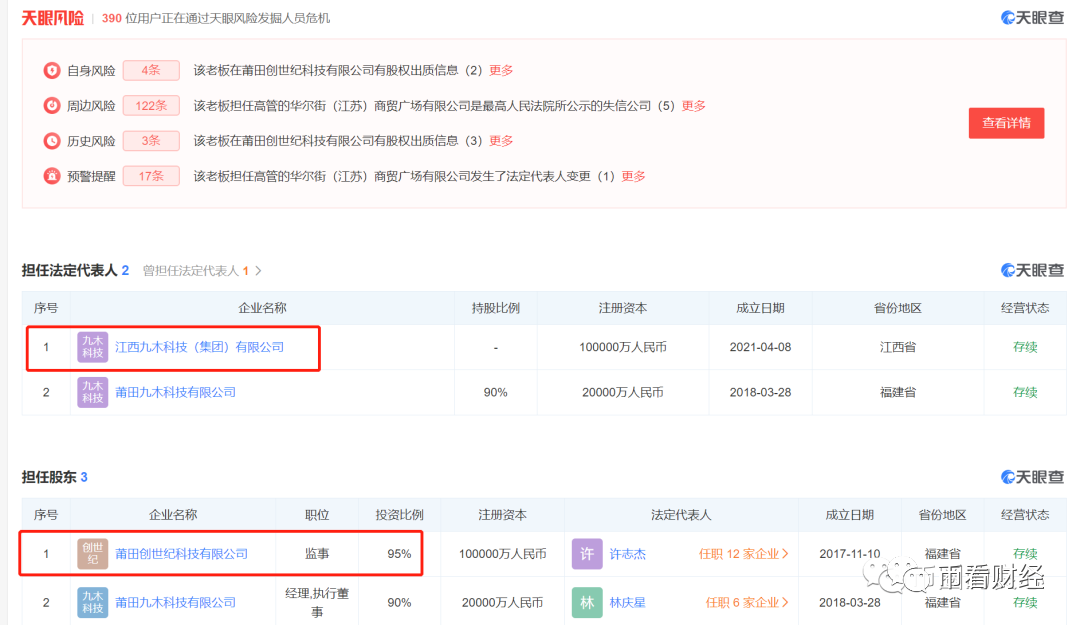This screenshot has height=625, width=1080.
Task: Click the 投资比例 column header
Action: 399,515
